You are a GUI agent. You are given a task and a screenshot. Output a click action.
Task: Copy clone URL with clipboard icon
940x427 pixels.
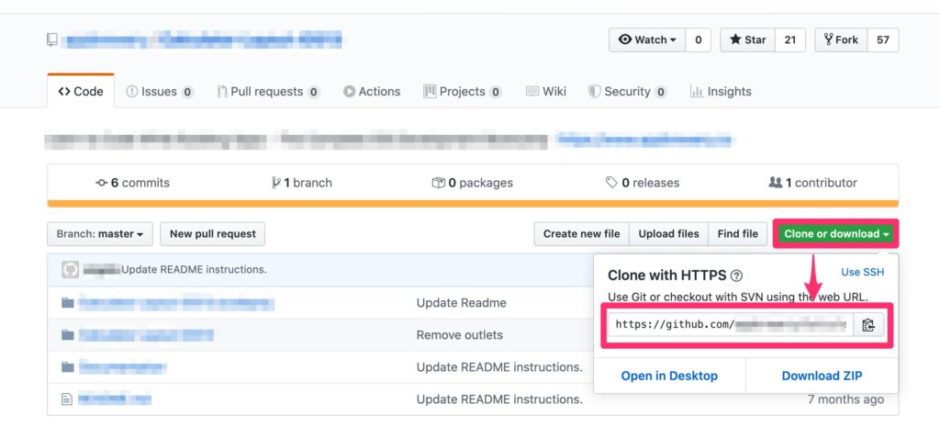pyautogui.click(x=868, y=324)
